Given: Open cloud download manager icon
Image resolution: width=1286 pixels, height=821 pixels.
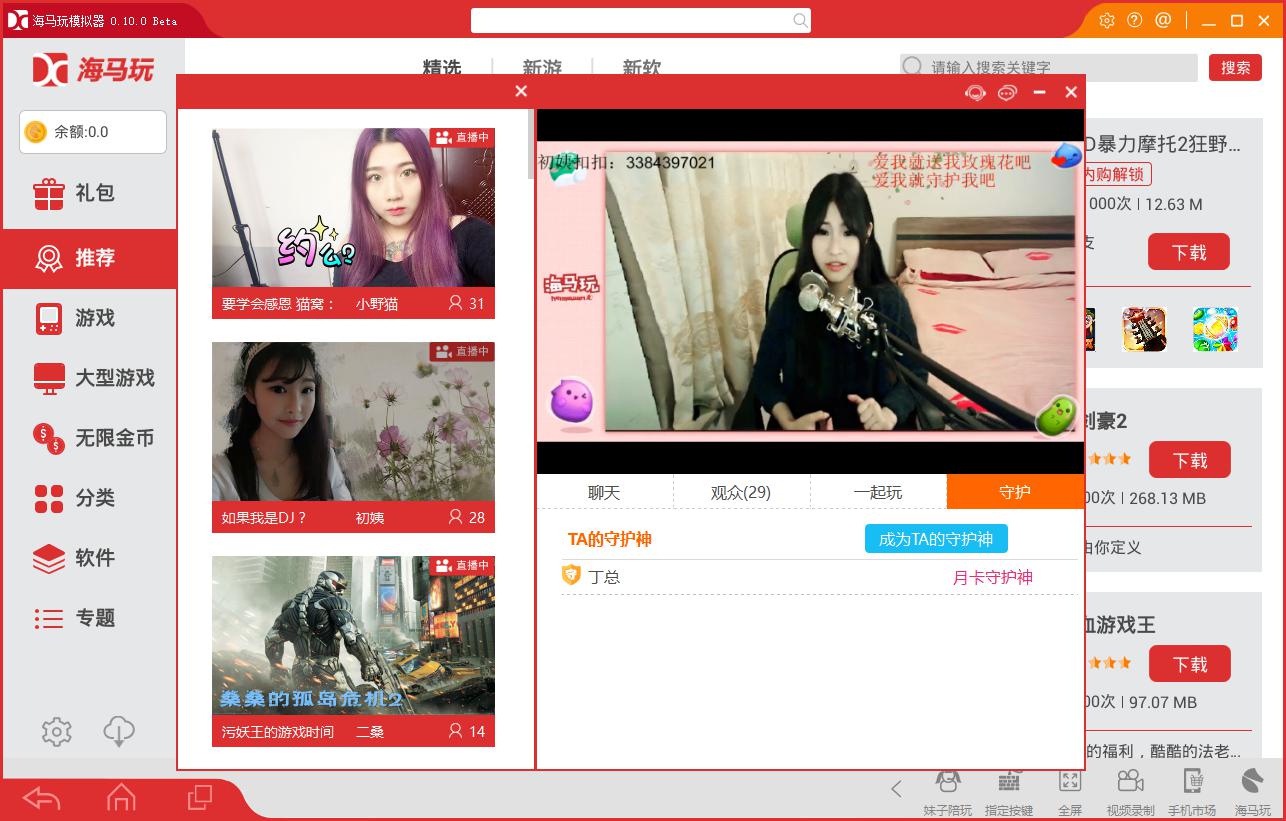Looking at the screenshot, I should tap(119, 732).
